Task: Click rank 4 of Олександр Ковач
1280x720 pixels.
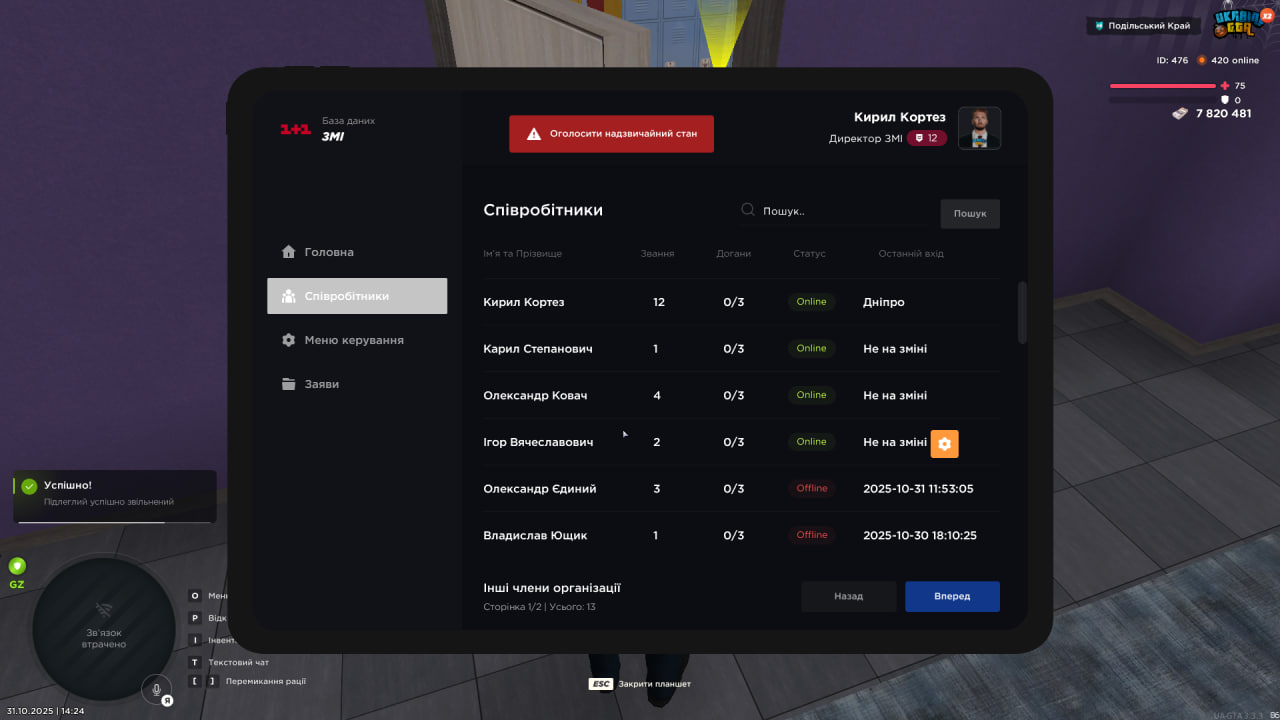Action: click(657, 395)
